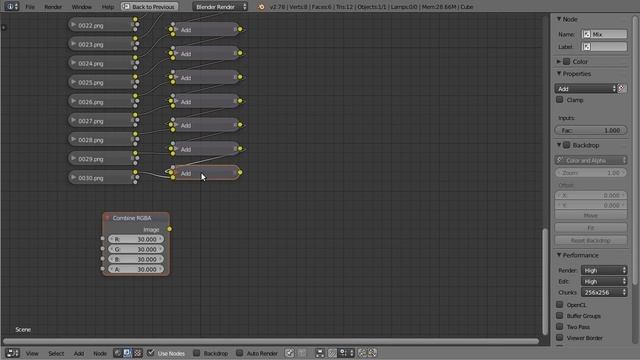Toggle the Color panel checkbox
Image resolution: width=640 pixels, height=360 pixels.
567,61
